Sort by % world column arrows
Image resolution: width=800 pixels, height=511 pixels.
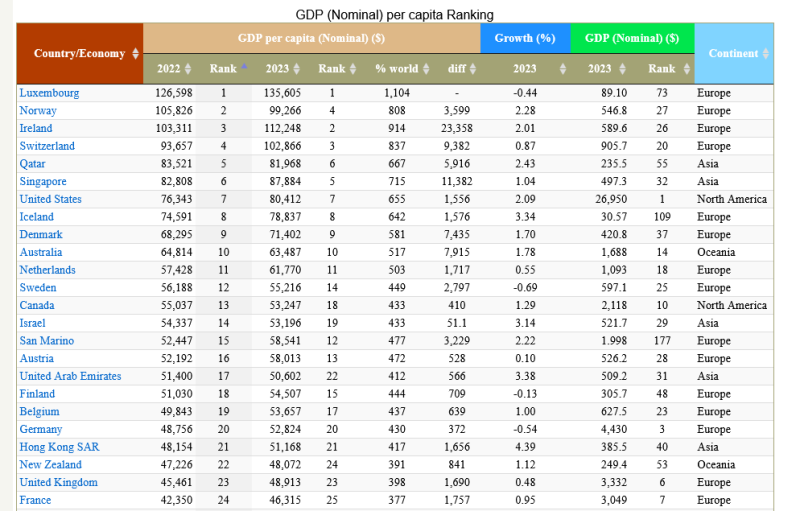tap(426, 69)
